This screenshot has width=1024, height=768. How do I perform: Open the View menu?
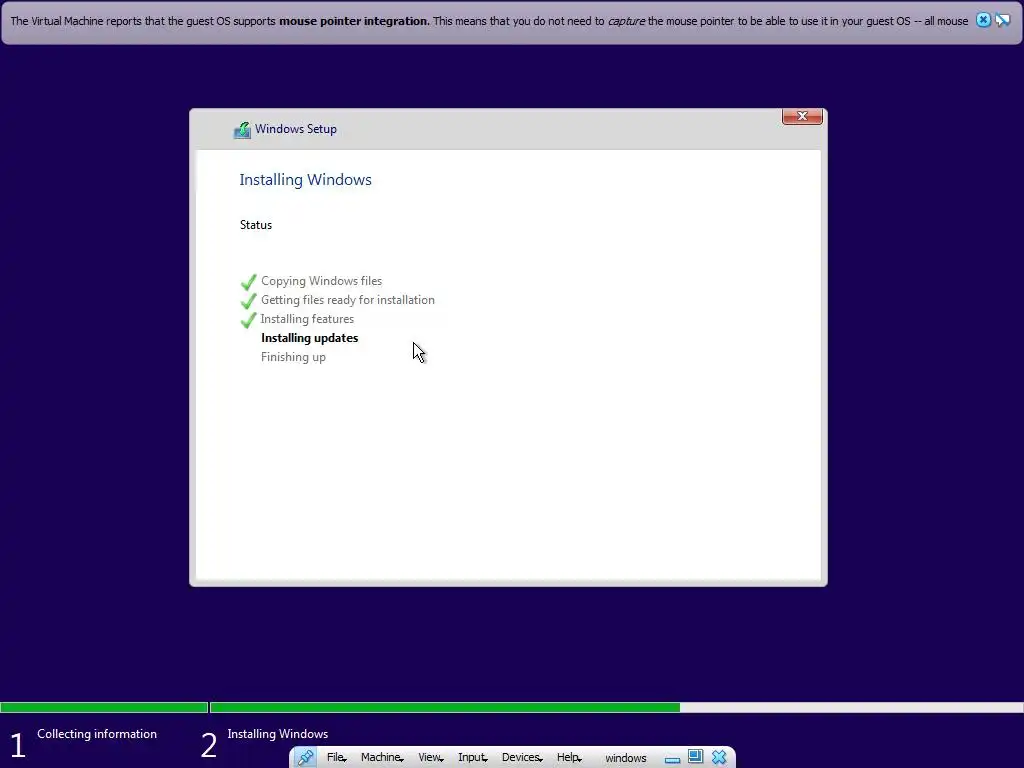[430, 758]
